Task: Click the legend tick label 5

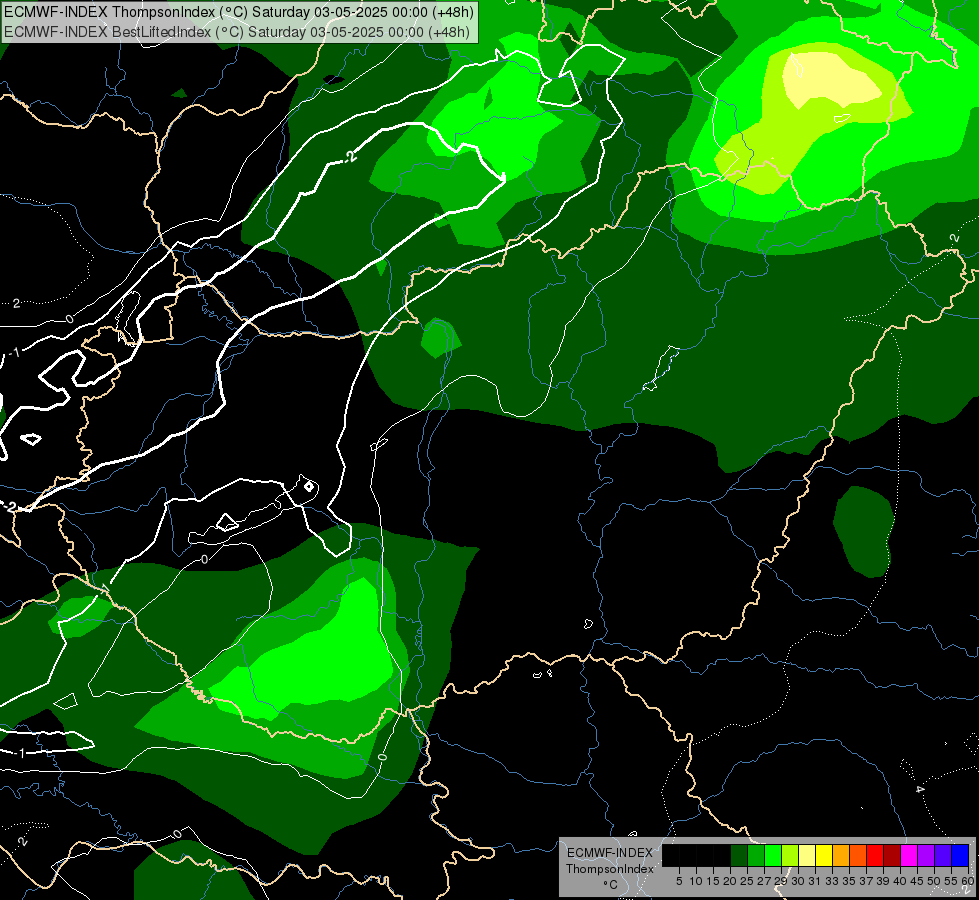Action: [679, 881]
